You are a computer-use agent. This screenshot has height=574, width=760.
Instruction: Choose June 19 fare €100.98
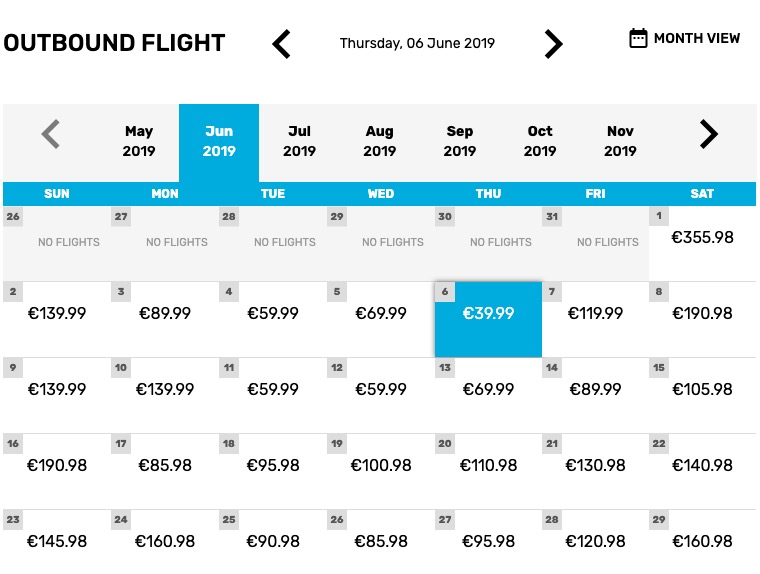[x=380, y=471]
